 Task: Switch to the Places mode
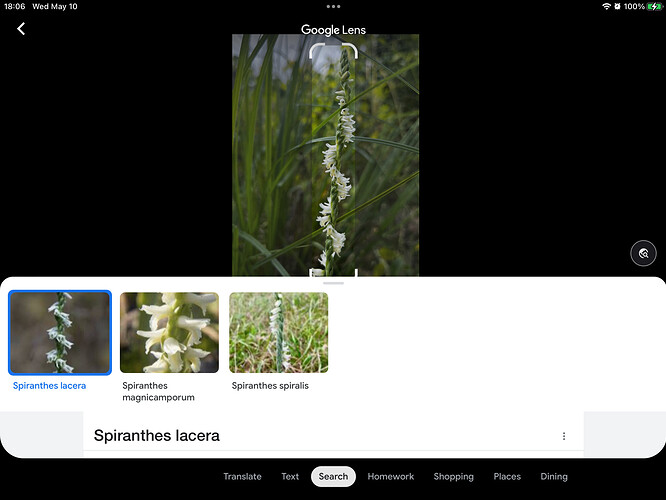(507, 477)
